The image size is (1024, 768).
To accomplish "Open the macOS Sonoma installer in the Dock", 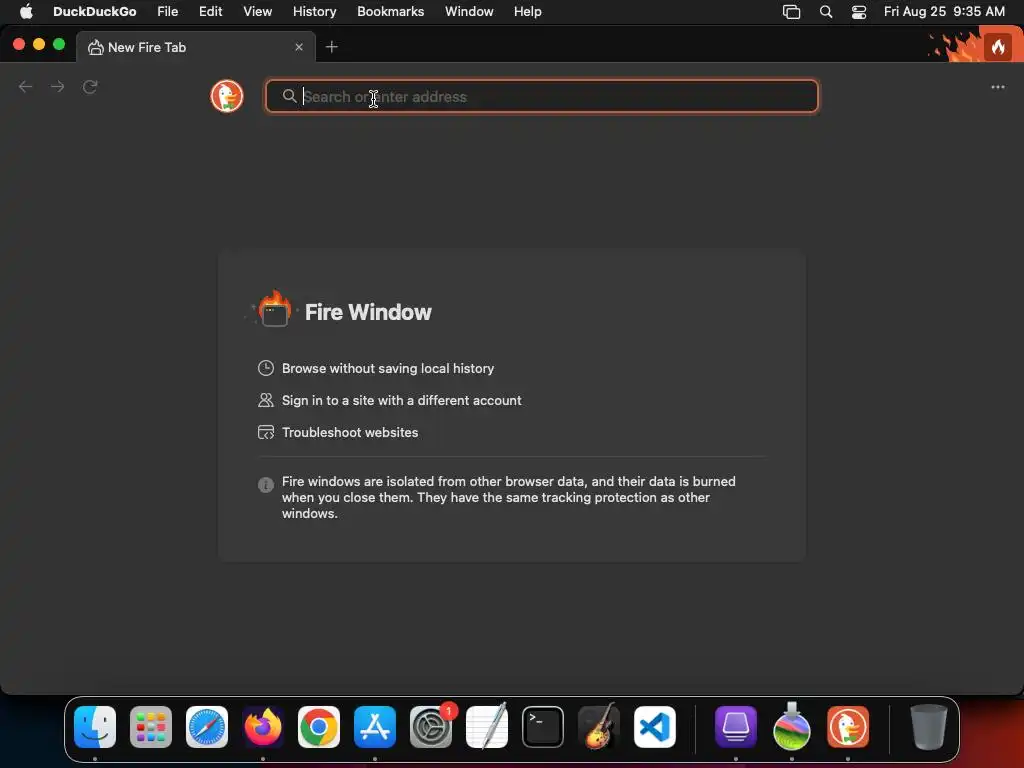I will tap(792, 727).
